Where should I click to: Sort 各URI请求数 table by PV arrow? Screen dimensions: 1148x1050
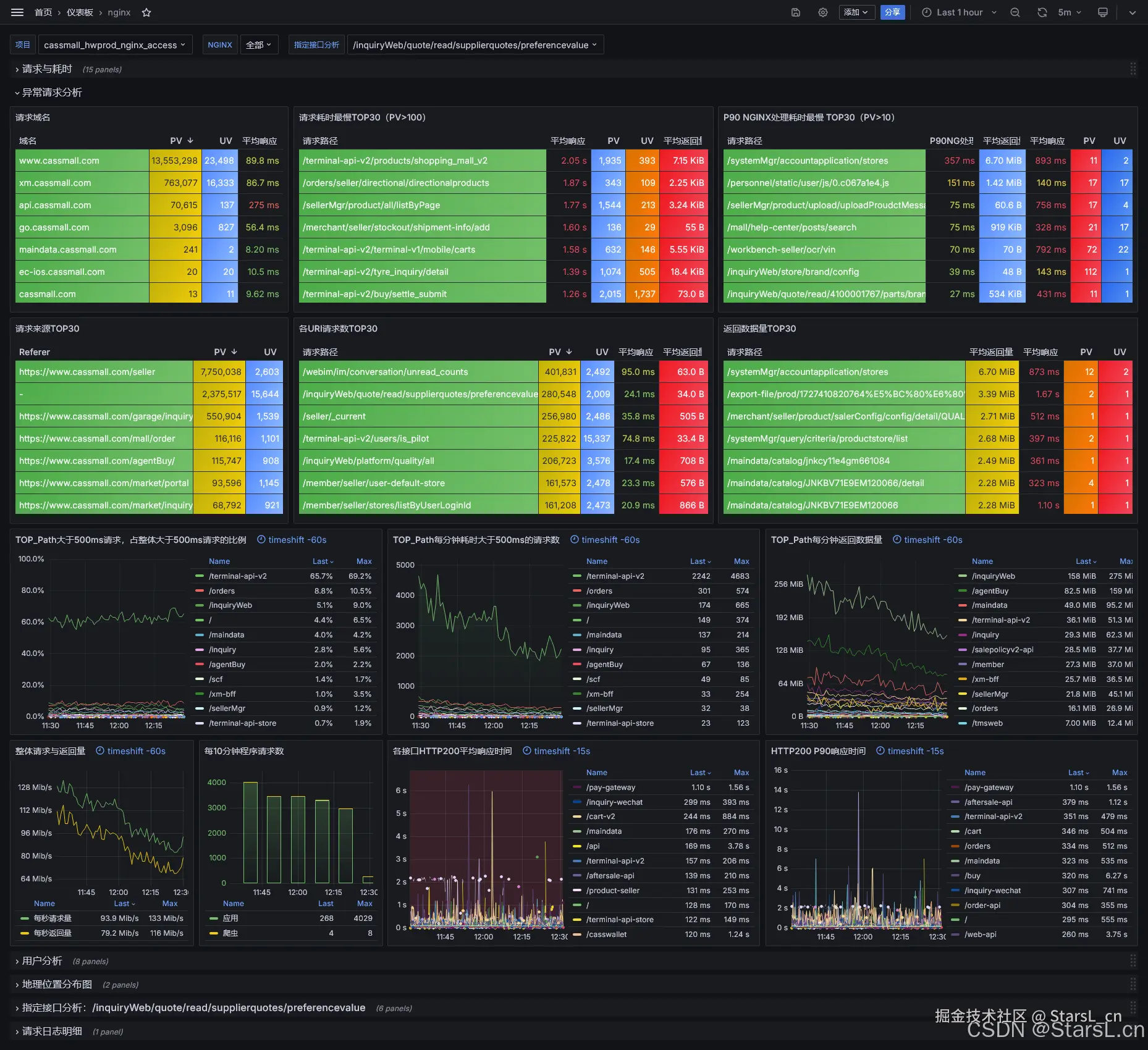coord(569,352)
